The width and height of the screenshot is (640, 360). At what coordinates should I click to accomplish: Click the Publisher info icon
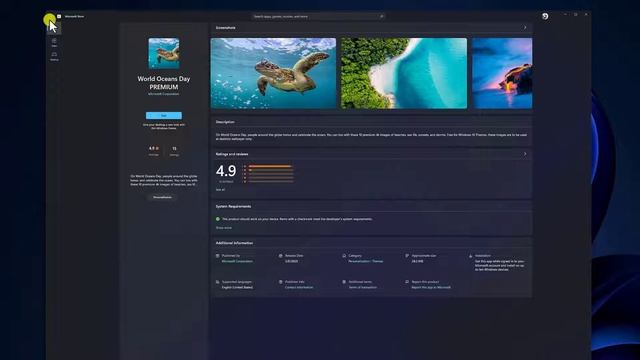pos(280,282)
